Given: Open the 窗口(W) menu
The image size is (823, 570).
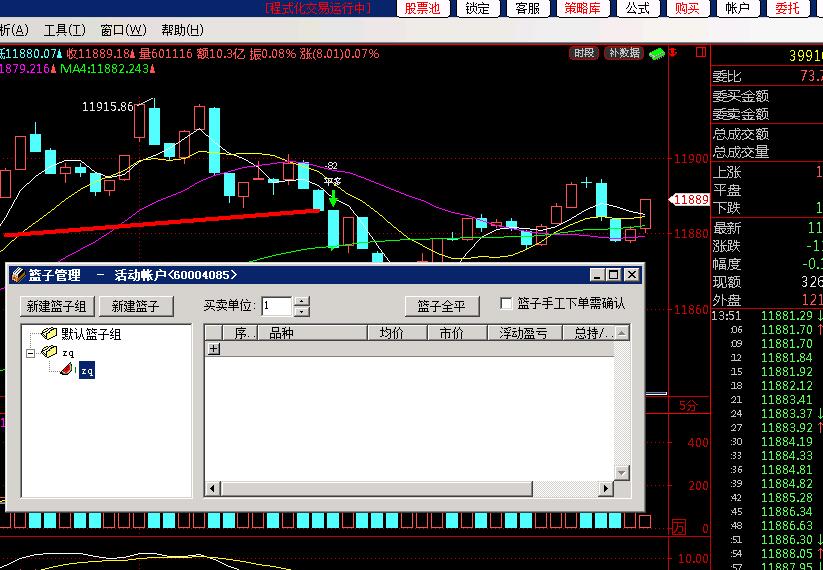Looking at the screenshot, I should [123, 30].
